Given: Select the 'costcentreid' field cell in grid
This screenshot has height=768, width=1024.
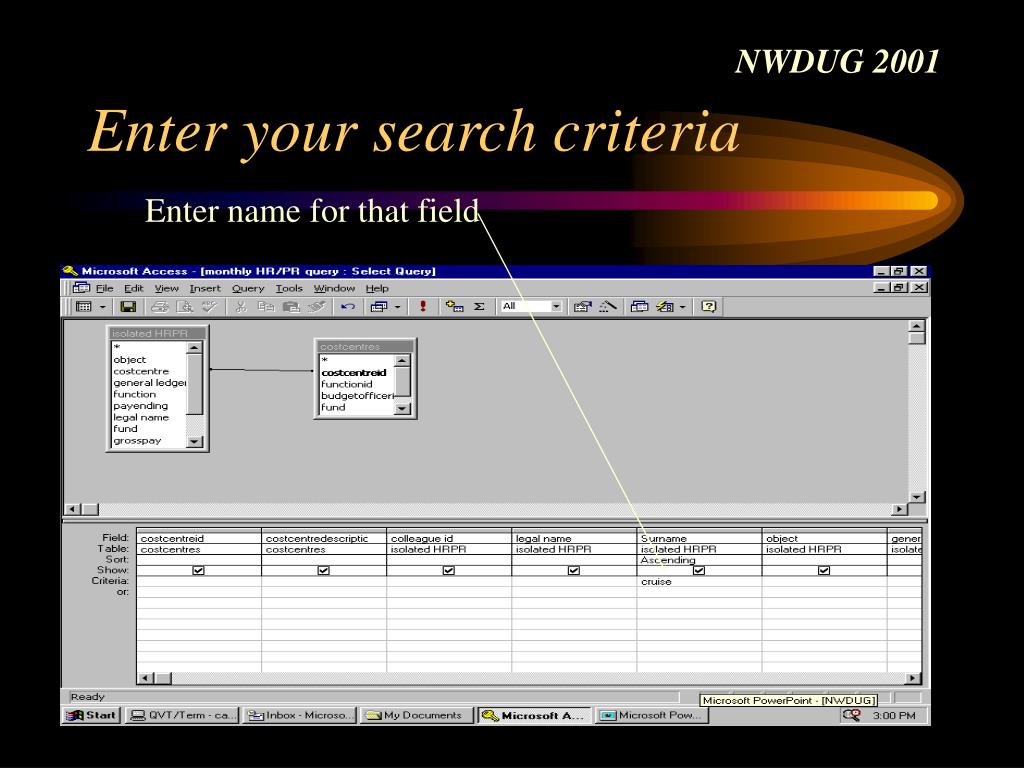Looking at the screenshot, I should (x=199, y=538).
